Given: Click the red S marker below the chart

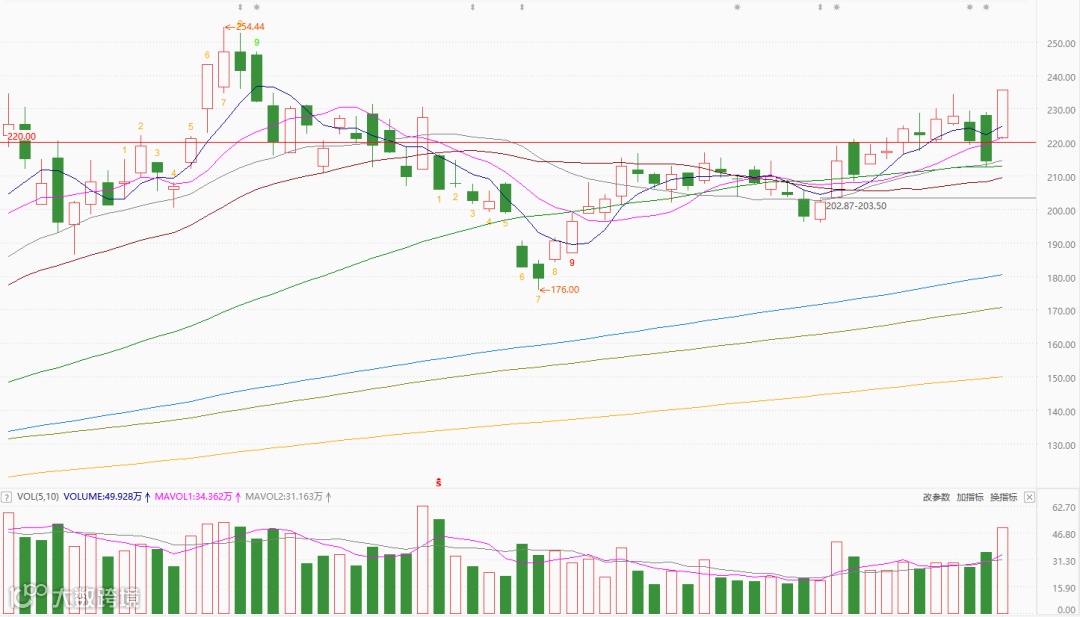Looking at the screenshot, I should (x=437, y=483).
